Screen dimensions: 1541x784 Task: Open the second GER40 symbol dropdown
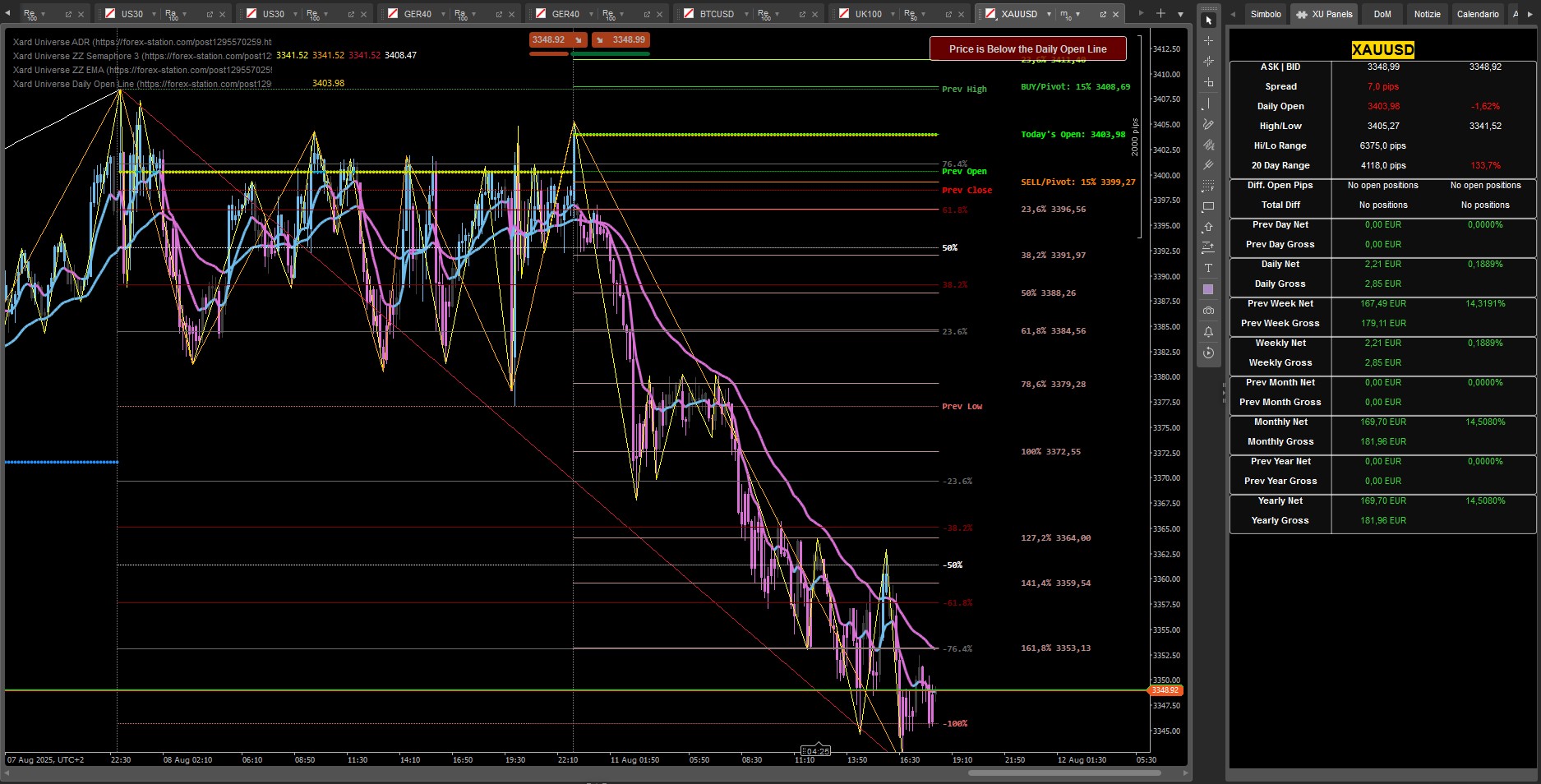591,14
